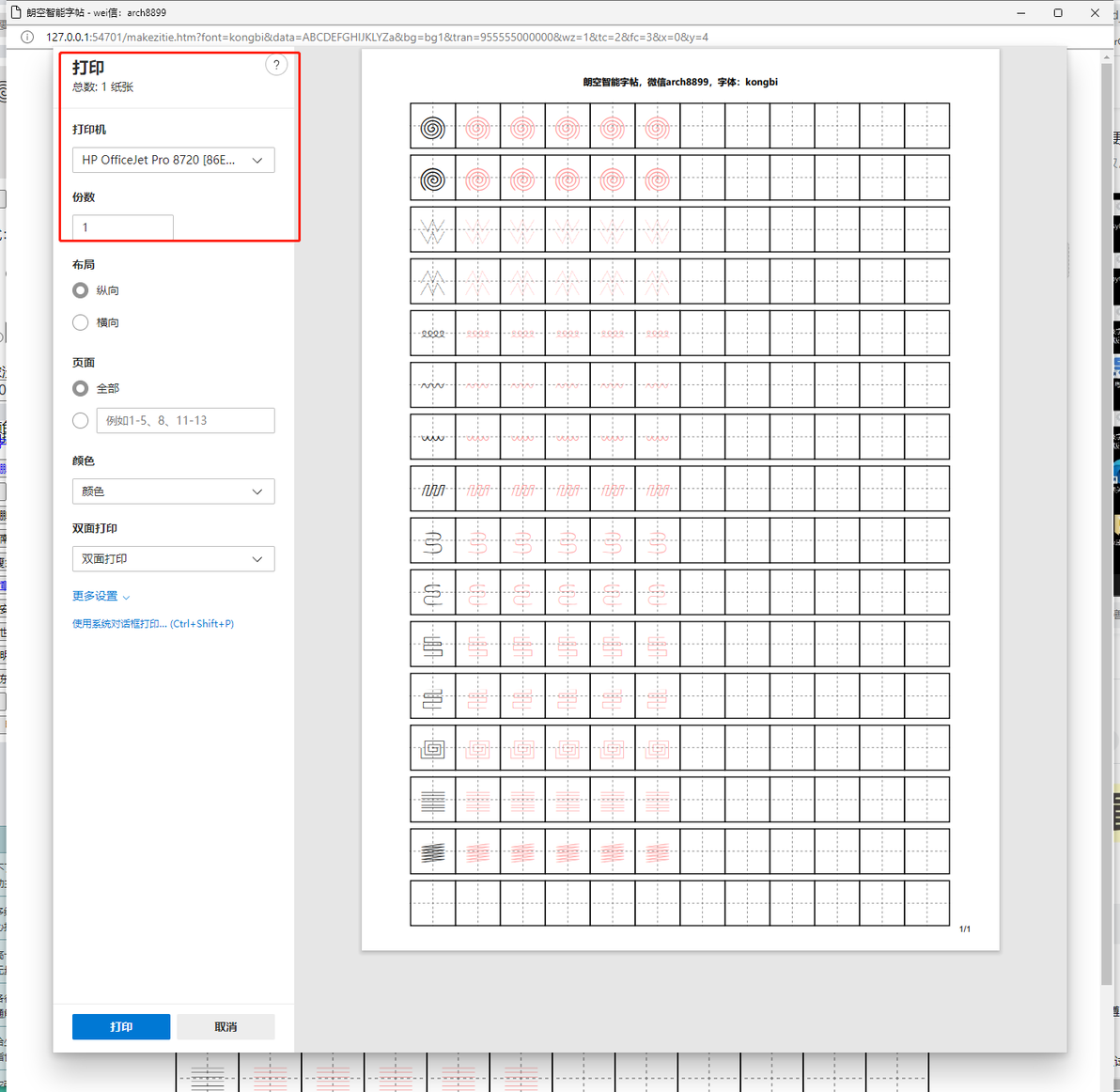Click the 总数: 1 纸张 summary text
The image size is (1120, 1092).
tap(102, 87)
